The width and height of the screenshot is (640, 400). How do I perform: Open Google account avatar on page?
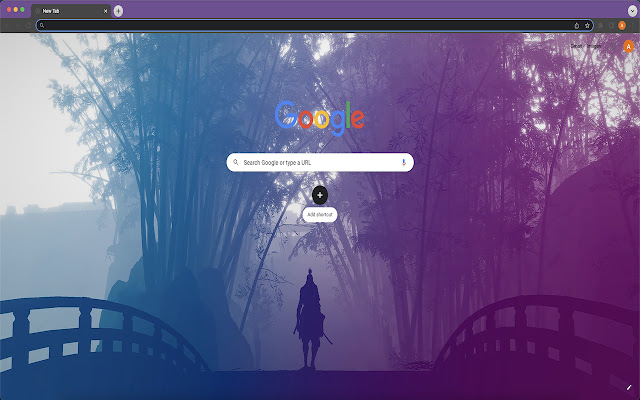pyautogui.click(x=629, y=47)
